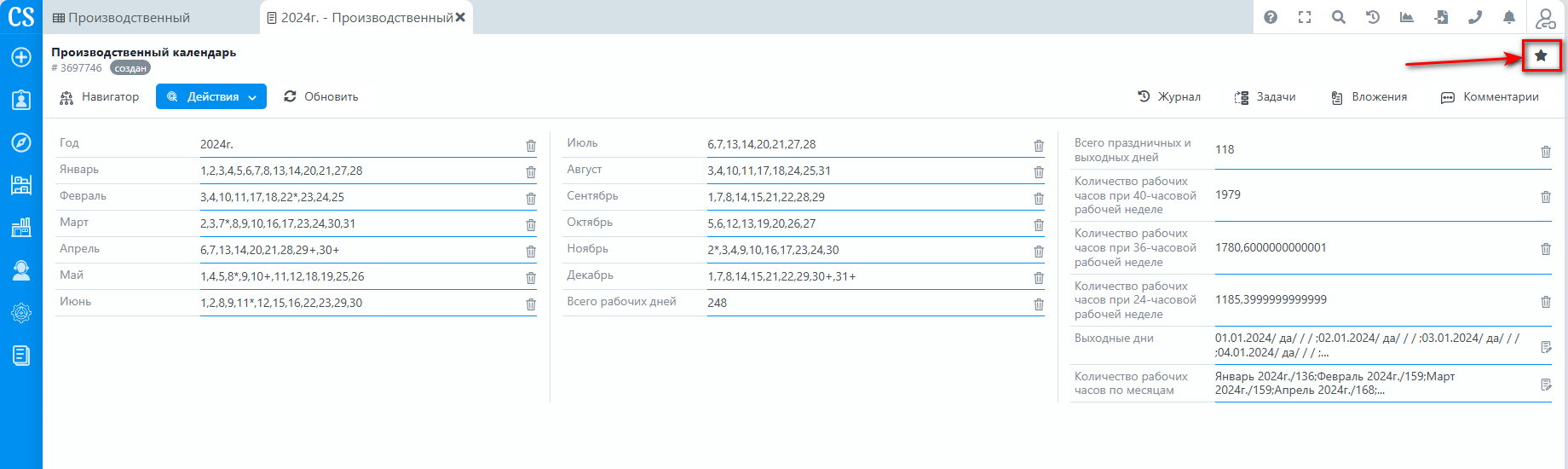Viewport: 1568px width, 469px height.
Task: Toggle fullscreen mode icon in top bar
Action: (x=1305, y=17)
